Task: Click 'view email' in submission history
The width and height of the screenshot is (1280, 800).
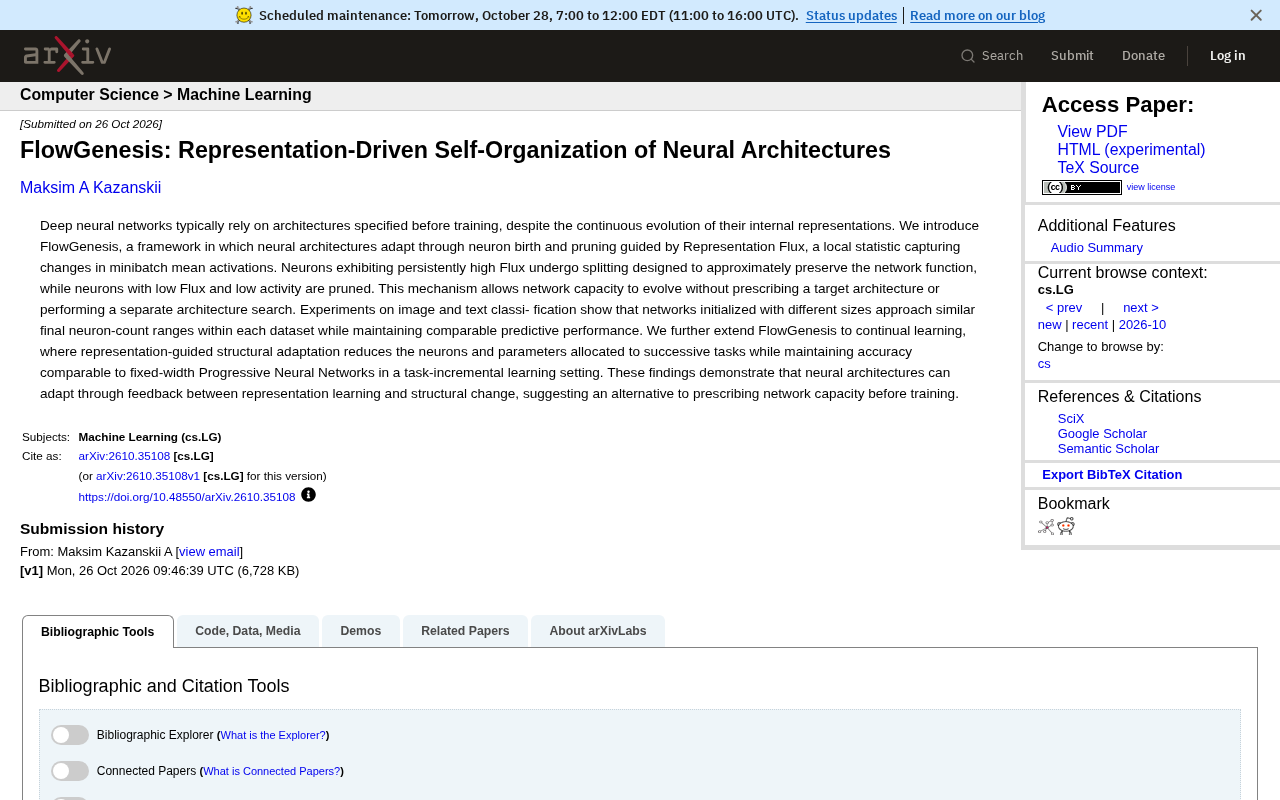Action: 210,552
